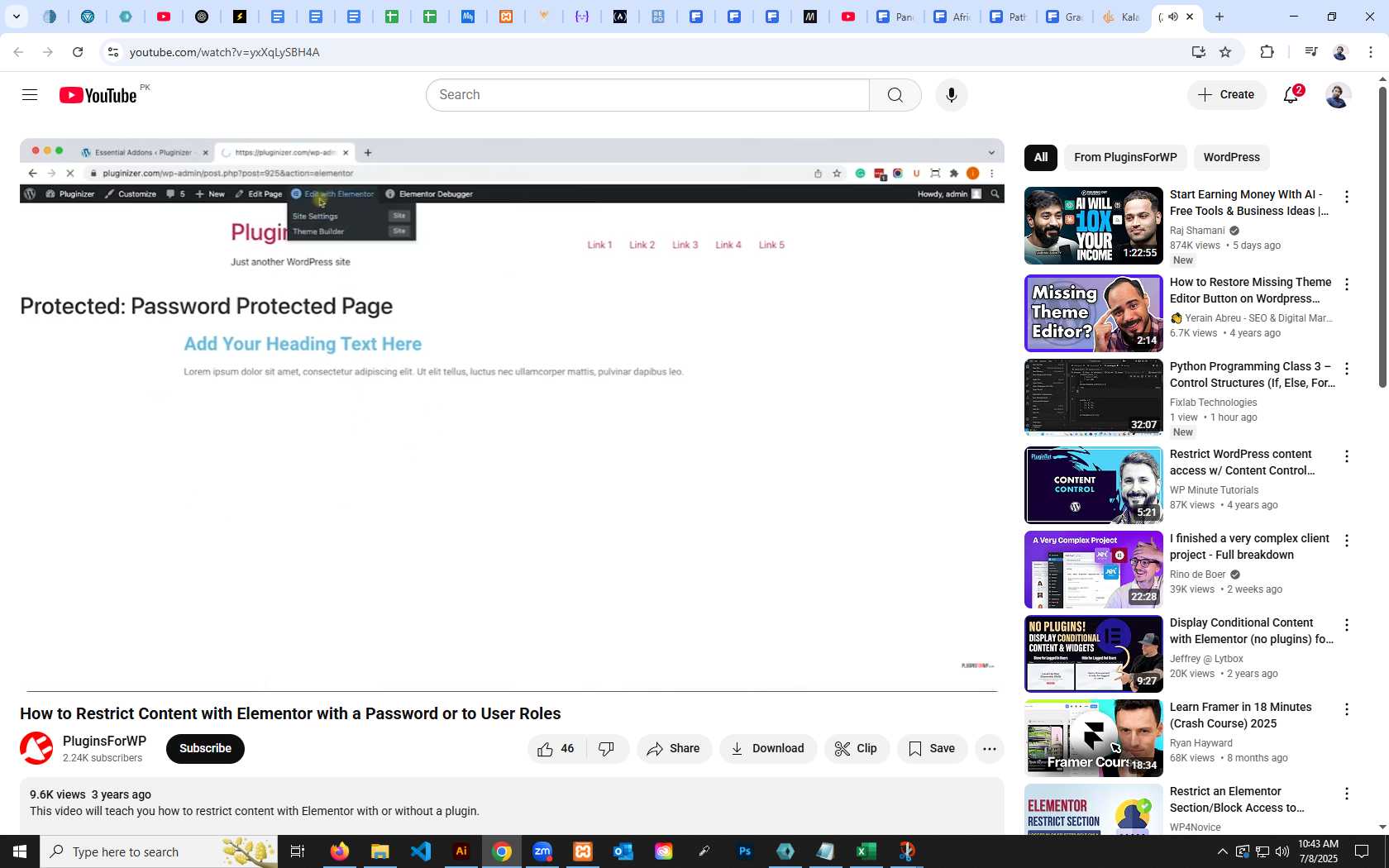The image size is (1389, 868).
Task: Open Firefox from the taskbar
Action: pos(339,851)
